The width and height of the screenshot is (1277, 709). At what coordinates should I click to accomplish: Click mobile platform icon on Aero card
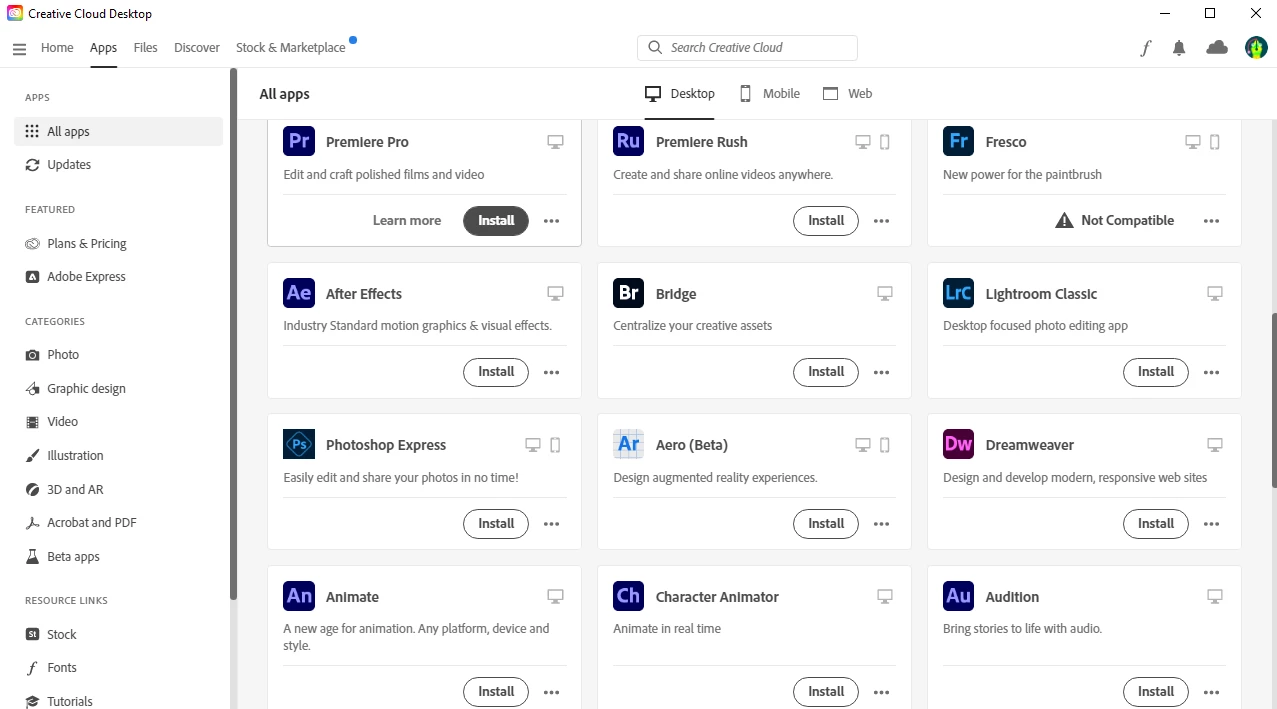point(885,445)
